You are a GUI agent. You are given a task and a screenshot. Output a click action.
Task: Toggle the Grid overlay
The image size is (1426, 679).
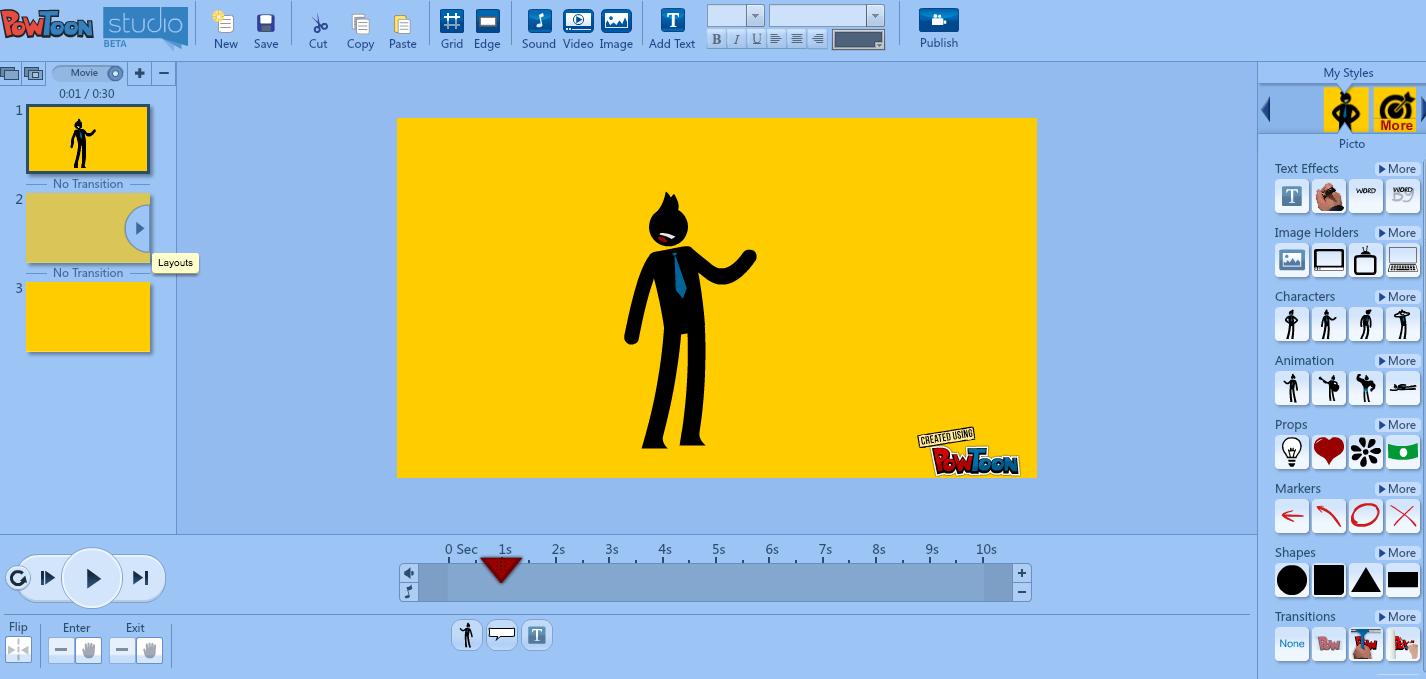click(452, 30)
